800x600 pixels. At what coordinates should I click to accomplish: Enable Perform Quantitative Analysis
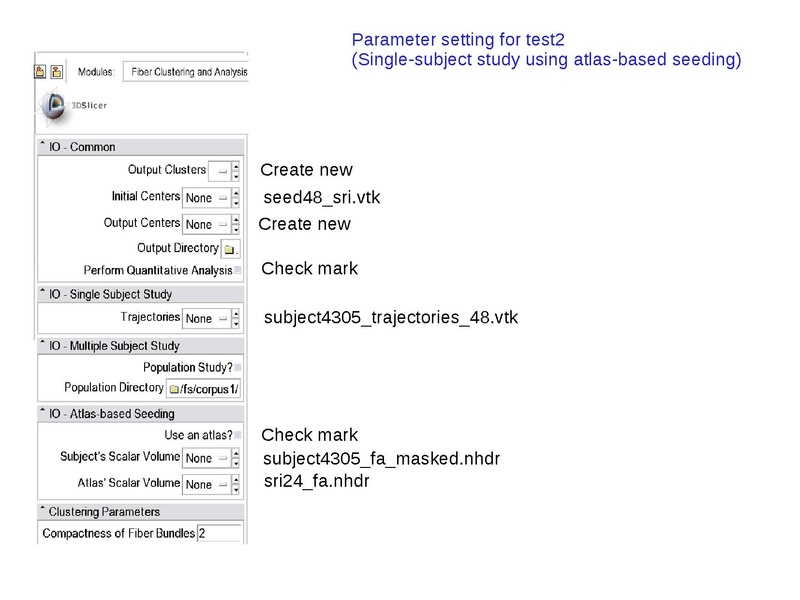pyautogui.click(x=238, y=271)
